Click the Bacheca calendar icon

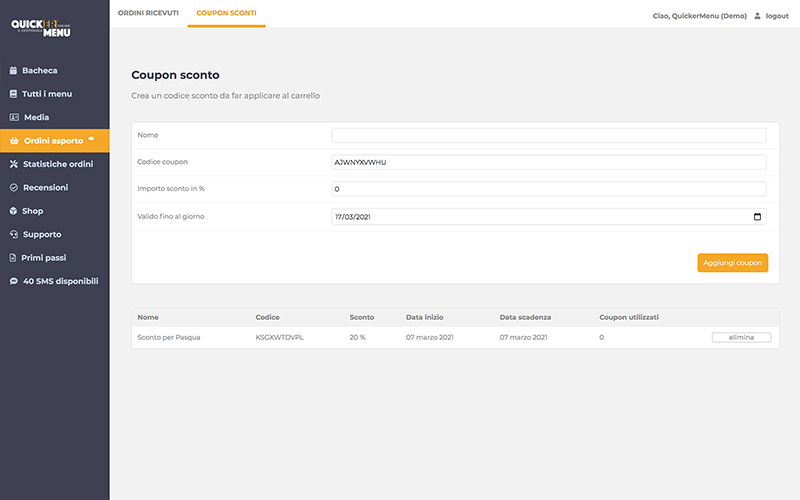13,70
